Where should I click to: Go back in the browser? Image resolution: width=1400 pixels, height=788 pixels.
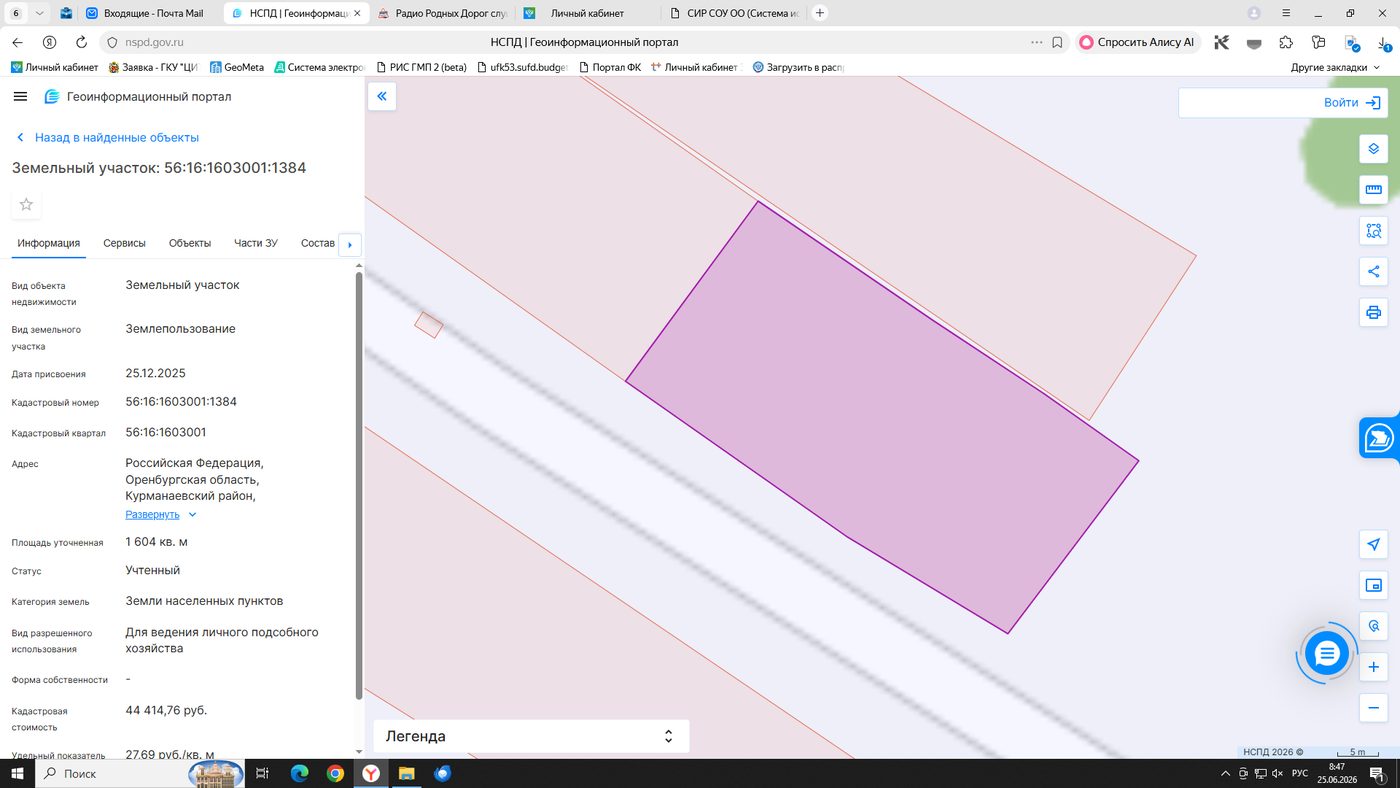(x=17, y=43)
